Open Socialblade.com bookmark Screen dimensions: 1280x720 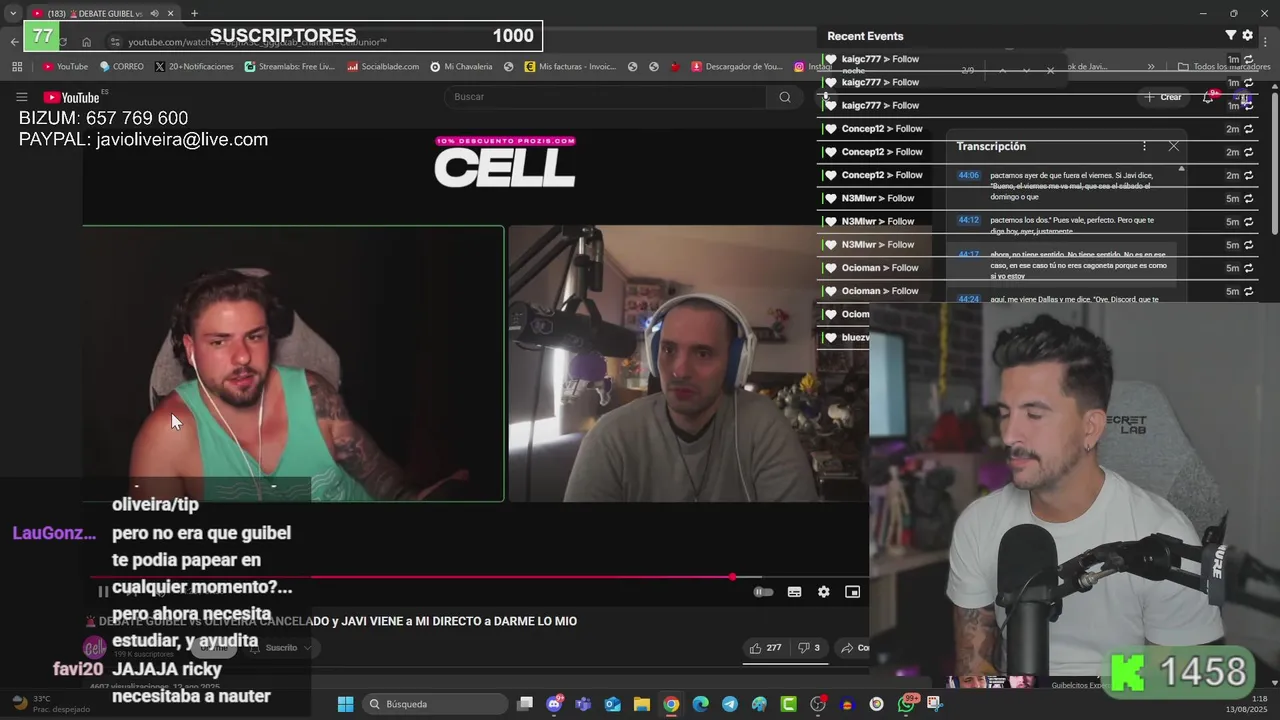pos(383,67)
